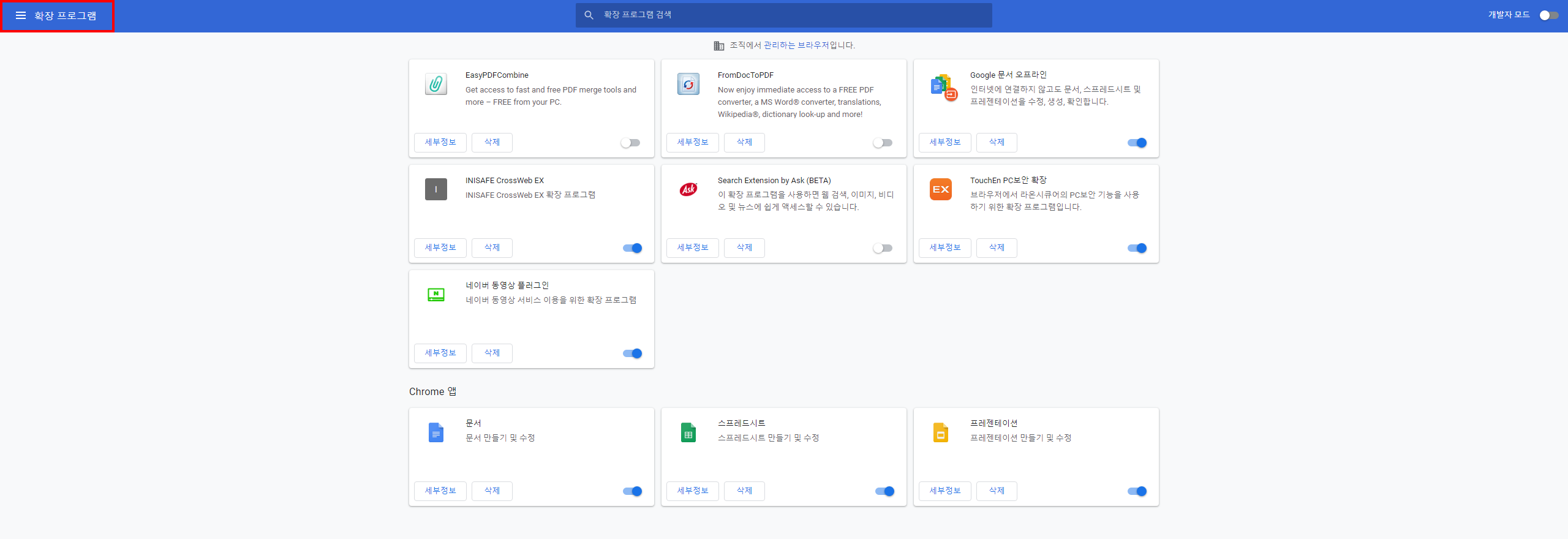This screenshot has height=539, width=1568.
Task: Disable 네이버 동영상 플러그인 toggle
Action: [x=633, y=353]
